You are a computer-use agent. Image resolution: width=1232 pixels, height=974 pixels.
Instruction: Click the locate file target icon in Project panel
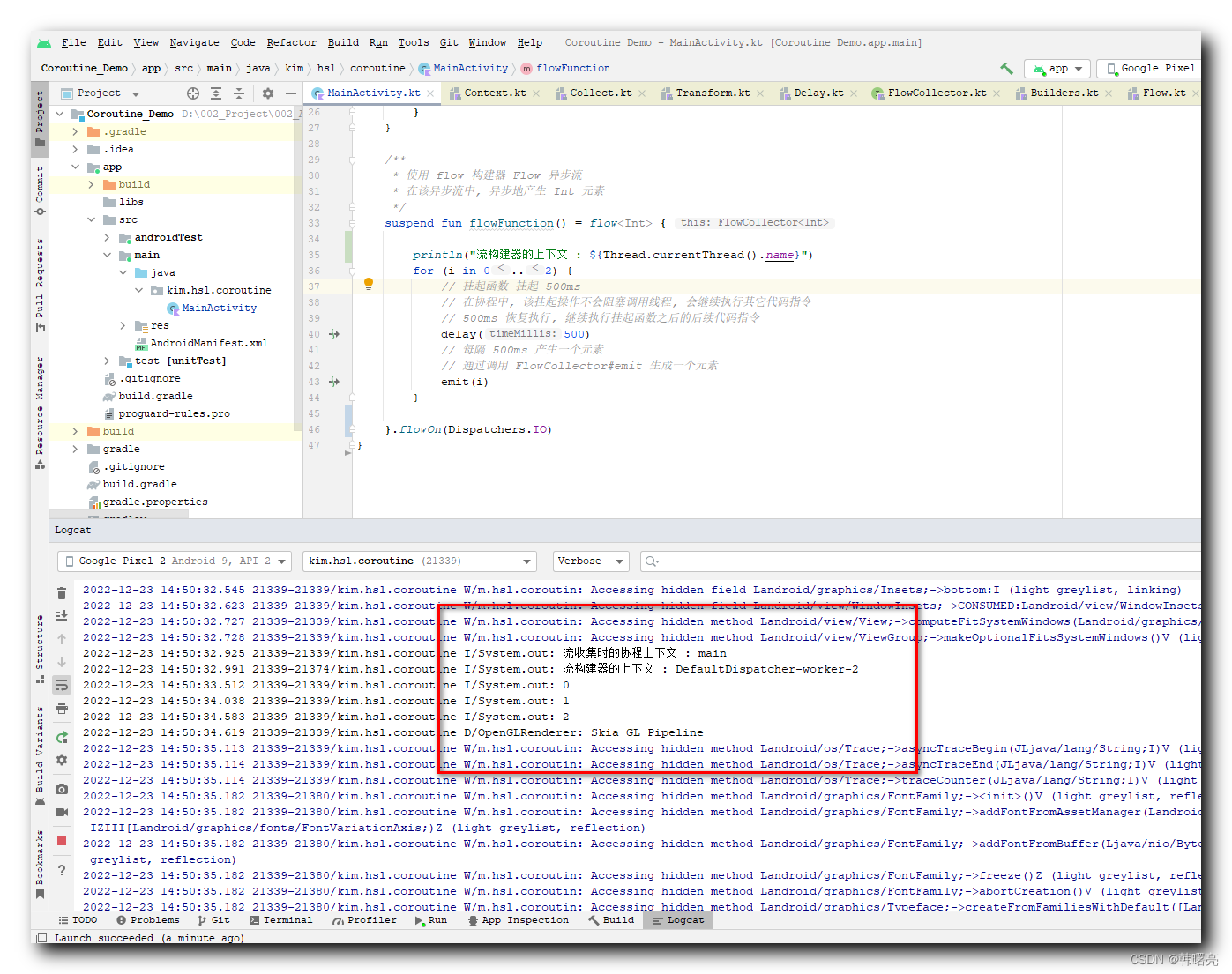point(193,93)
